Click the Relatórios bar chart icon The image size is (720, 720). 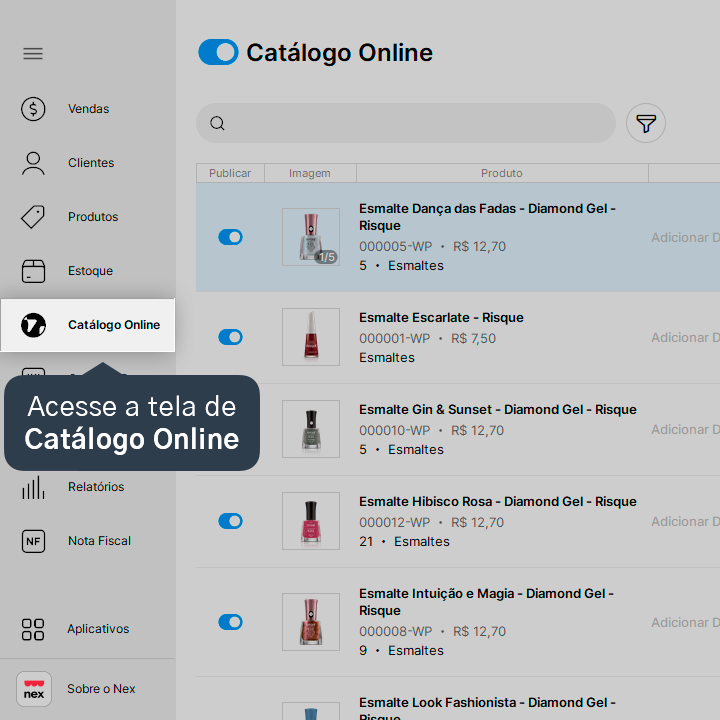pyautogui.click(x=33, y=487)
